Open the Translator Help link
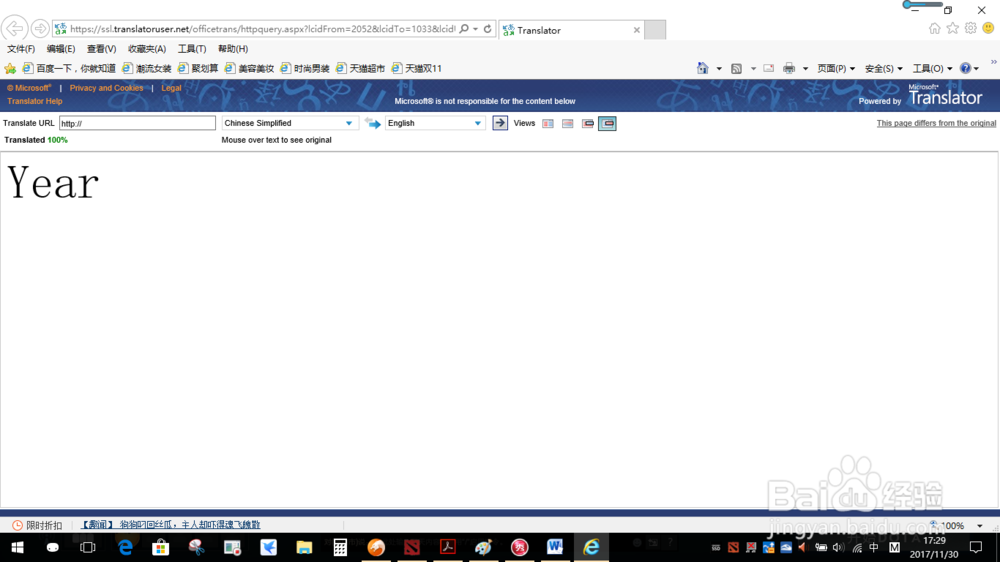Image resolution: width=1000 pixels, height=562 pixels. click(x=34, y=101)
